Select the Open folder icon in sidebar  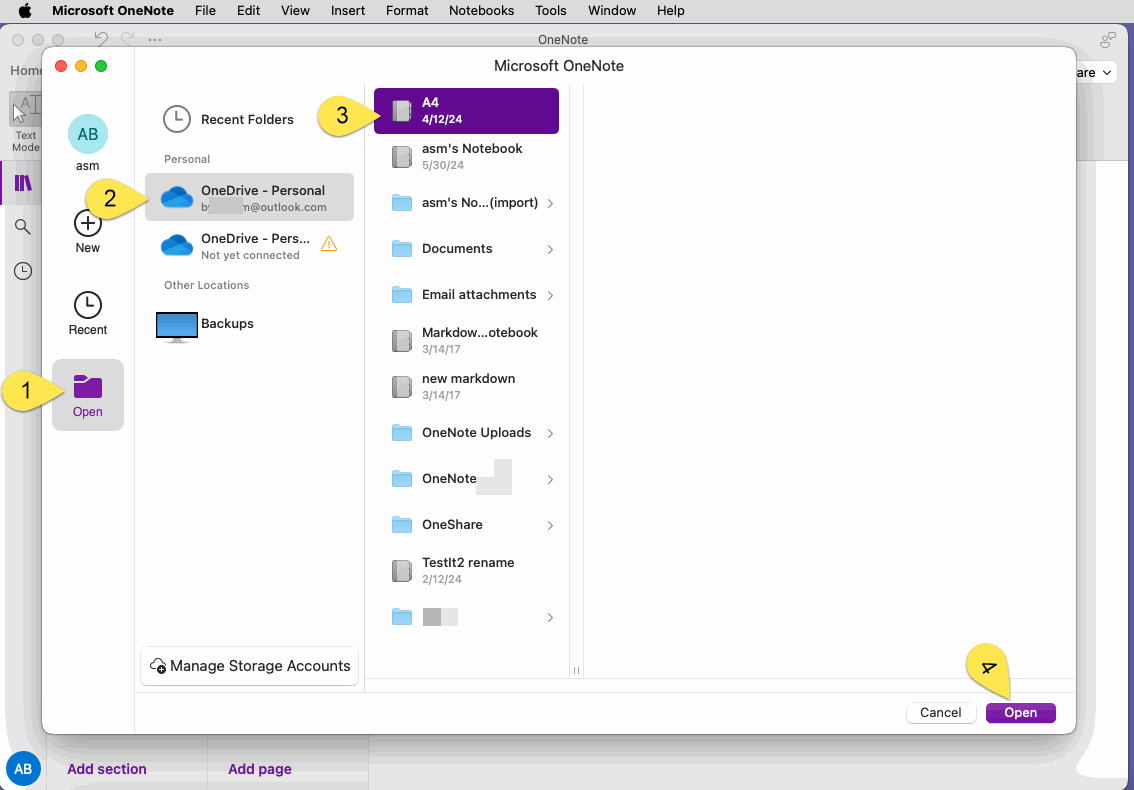tap(87, 385)
